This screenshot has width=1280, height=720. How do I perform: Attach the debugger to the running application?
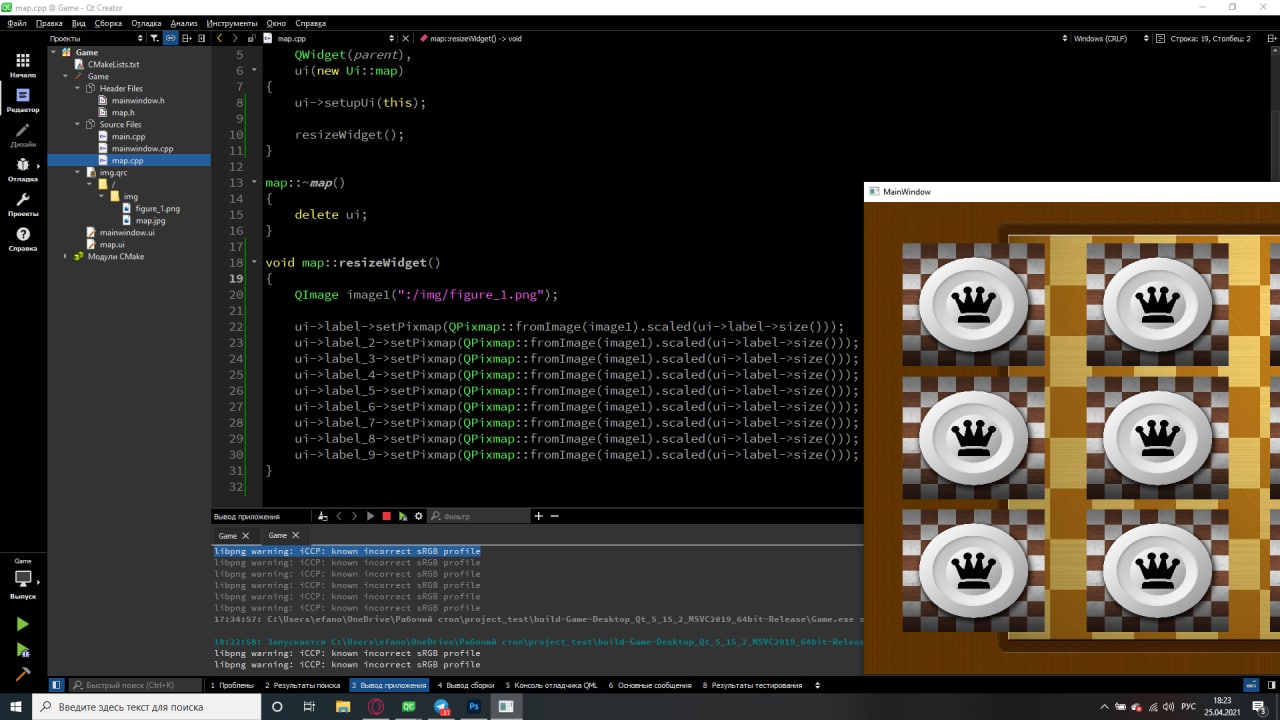[402, 516]
